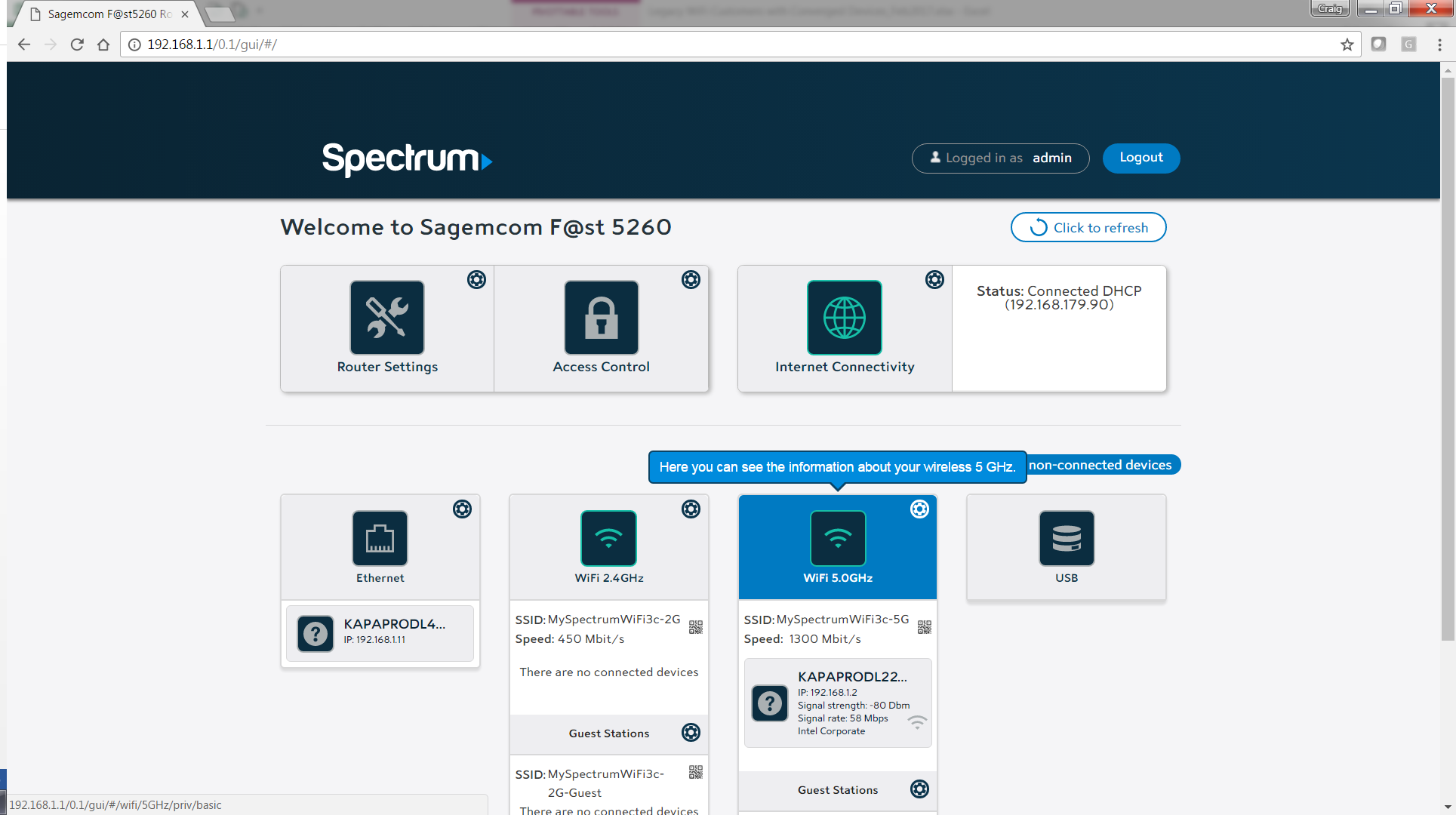
Task: Open WiFi 5.0GHz gear settings icon
Action: point(919,509)
